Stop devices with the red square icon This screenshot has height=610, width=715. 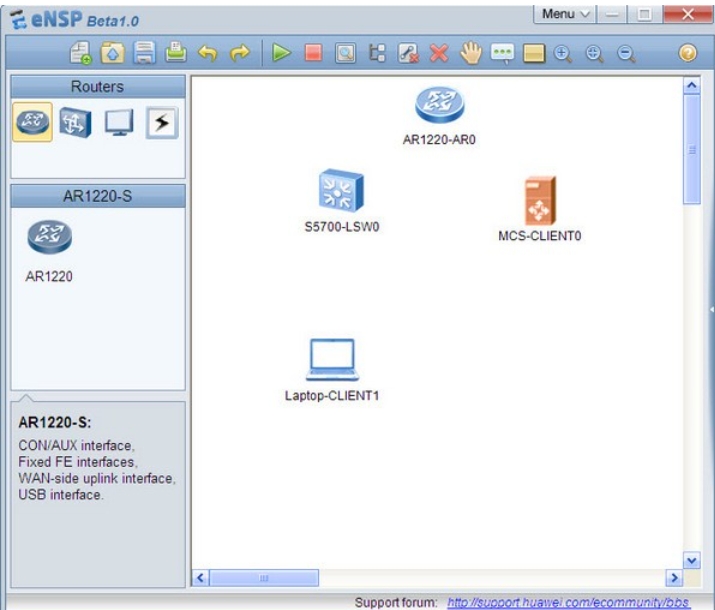click(x=313, y=52)
